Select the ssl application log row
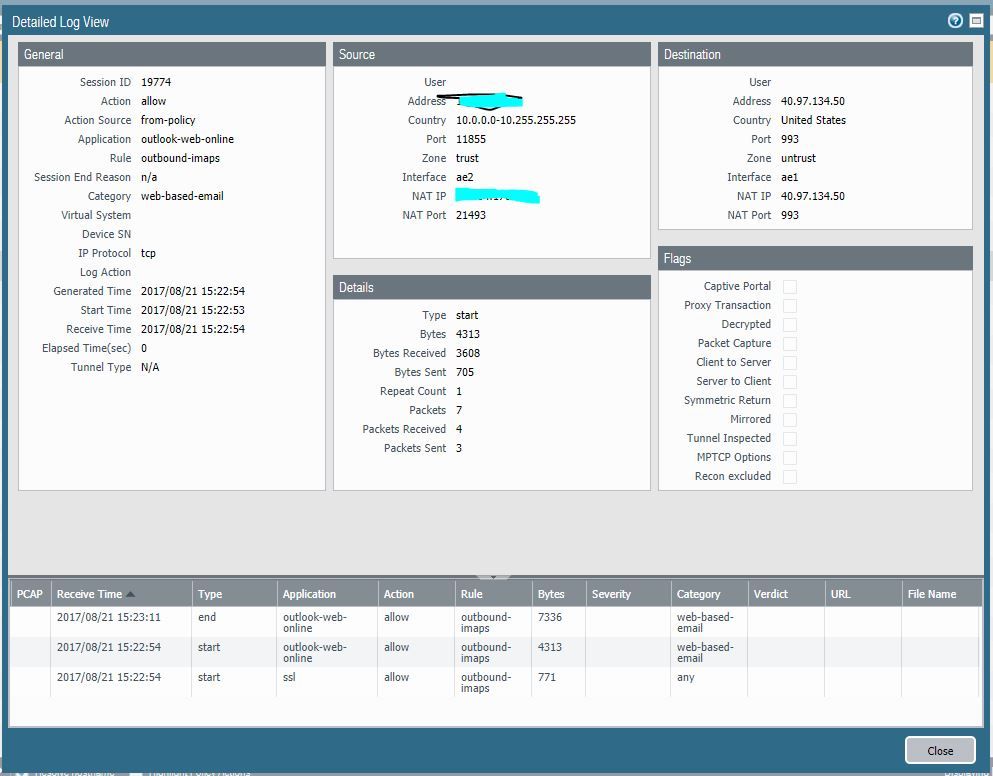 (296, 678)
